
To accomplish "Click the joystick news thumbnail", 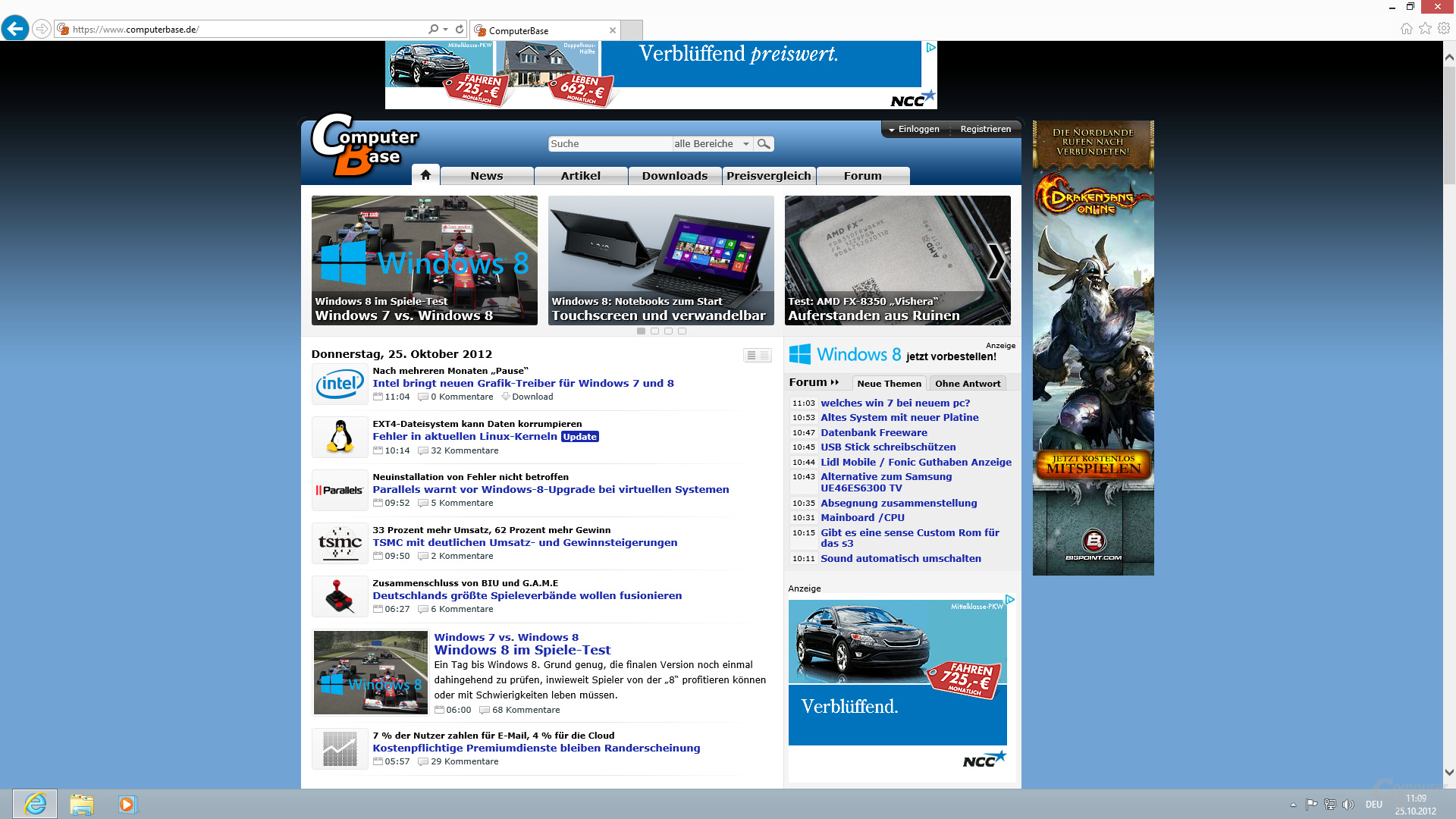I will tap(340, 597).
